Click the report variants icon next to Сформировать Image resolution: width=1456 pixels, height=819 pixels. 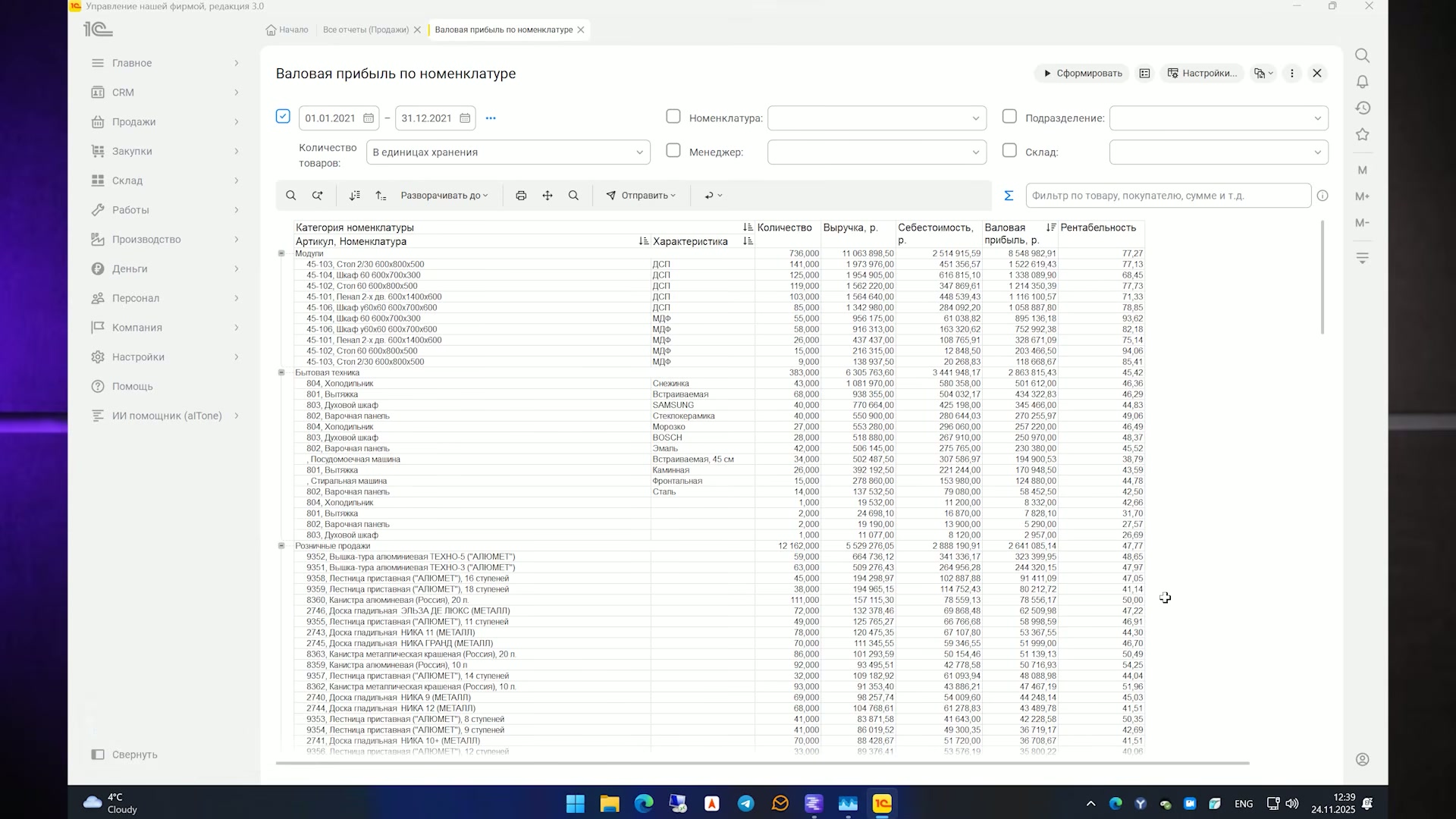[x=1145, y=74]
